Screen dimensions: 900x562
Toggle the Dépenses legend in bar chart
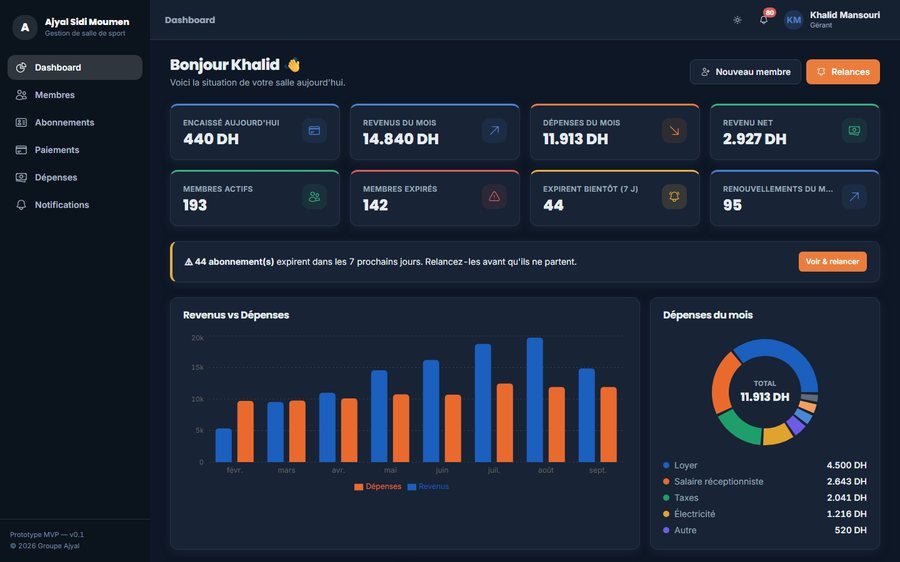coord(378,487)
